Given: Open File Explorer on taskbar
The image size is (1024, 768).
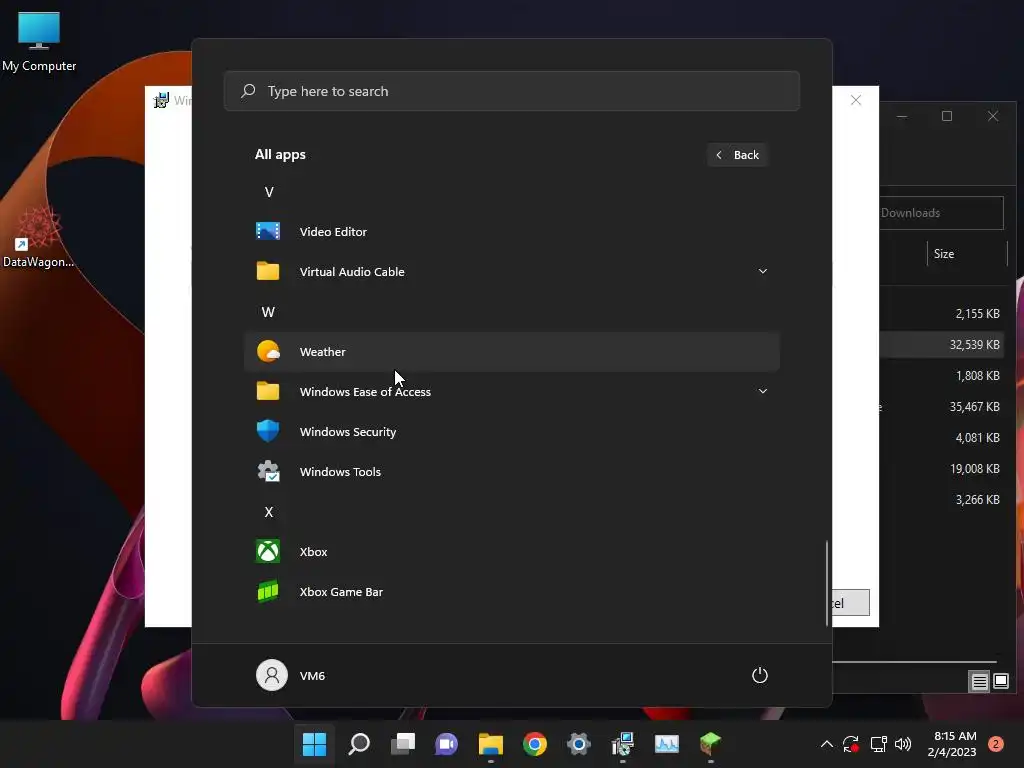Looking at the screenshot, I should 490,744.
